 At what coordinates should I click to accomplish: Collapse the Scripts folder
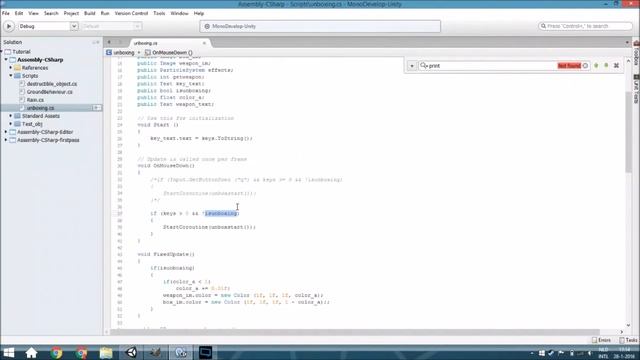pyautogui.click(x=11, y=76)
